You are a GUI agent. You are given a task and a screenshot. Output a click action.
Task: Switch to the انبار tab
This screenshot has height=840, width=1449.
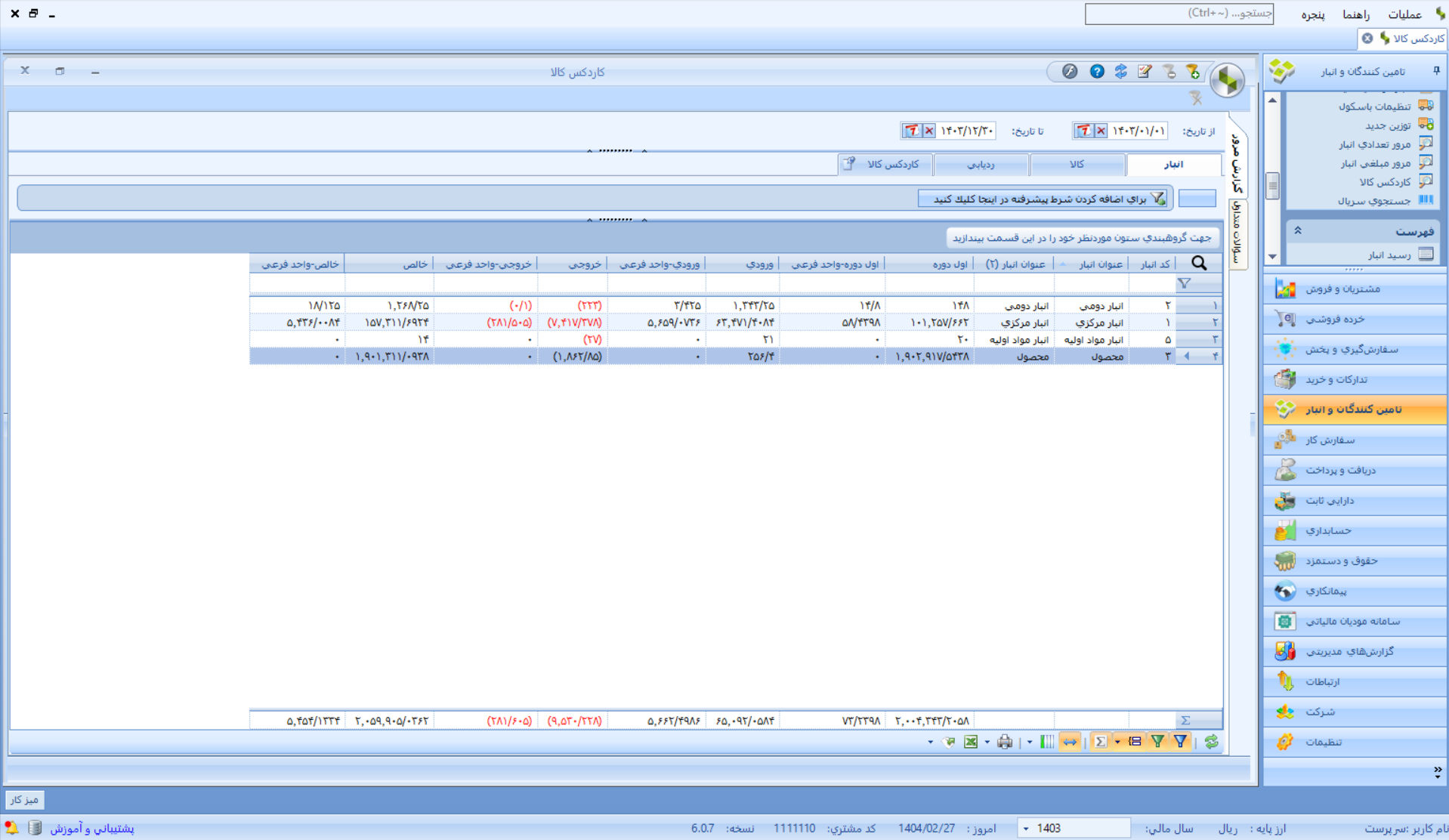pyautogui.click(x=1173, y=165)
